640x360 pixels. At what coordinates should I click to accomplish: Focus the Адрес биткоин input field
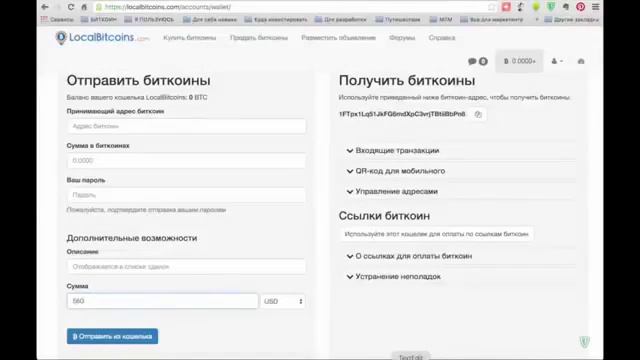click(186, 126)
